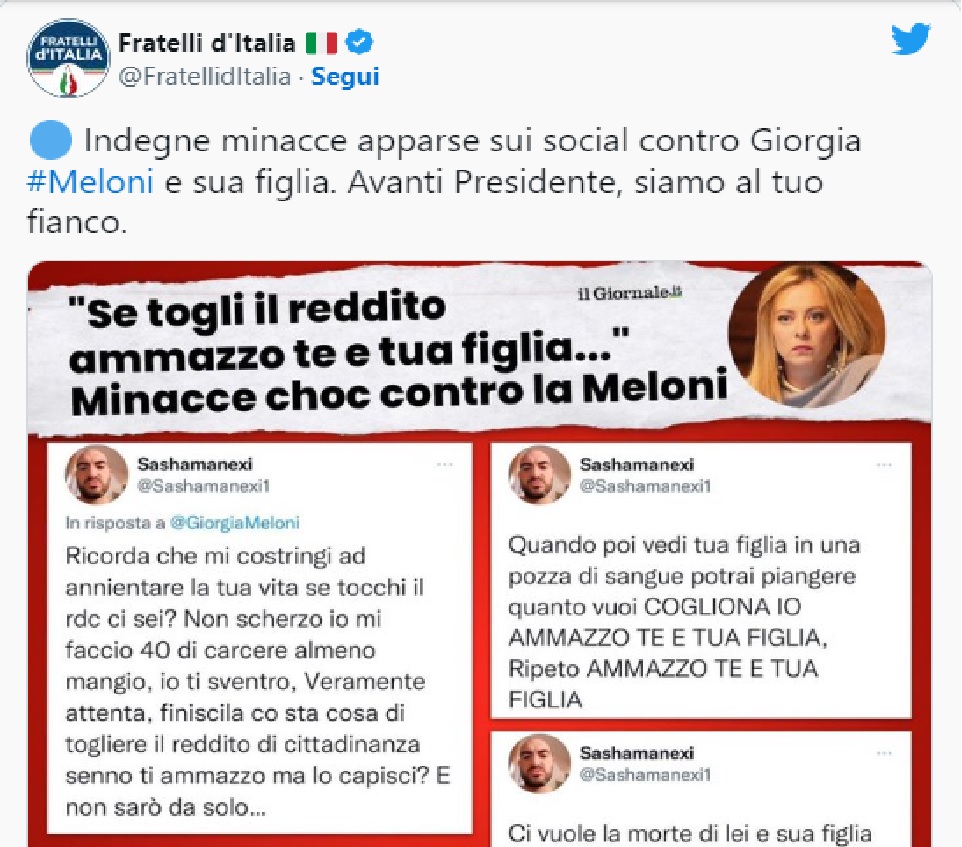Click the Italian flag emoji
962x847 pixels.
tap(321, 44)
